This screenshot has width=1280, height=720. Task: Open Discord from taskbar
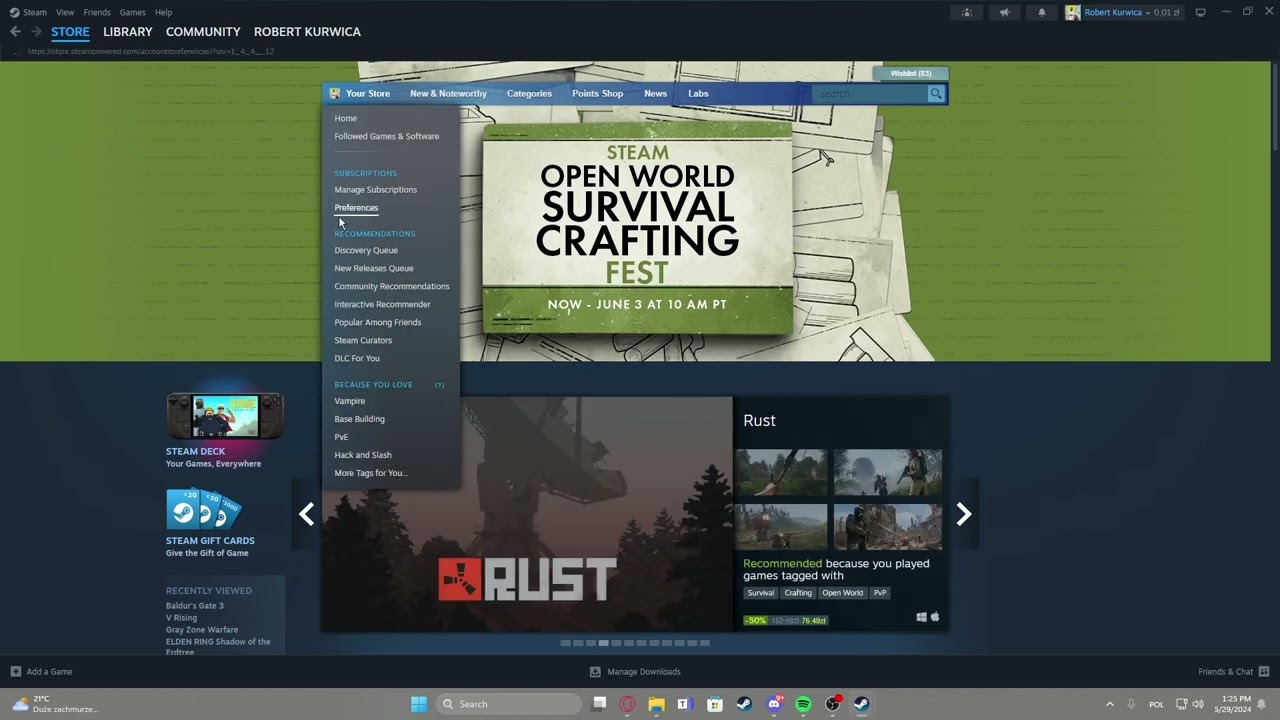pos(774,704)
